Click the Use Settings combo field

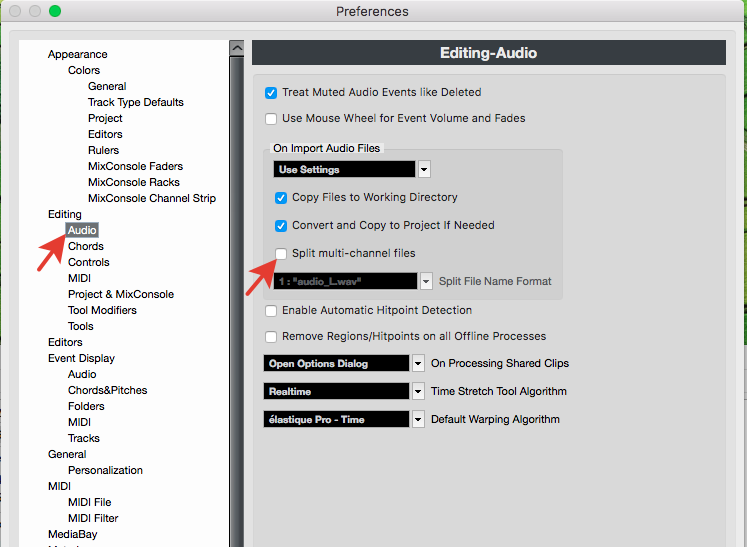coord(344,169)
